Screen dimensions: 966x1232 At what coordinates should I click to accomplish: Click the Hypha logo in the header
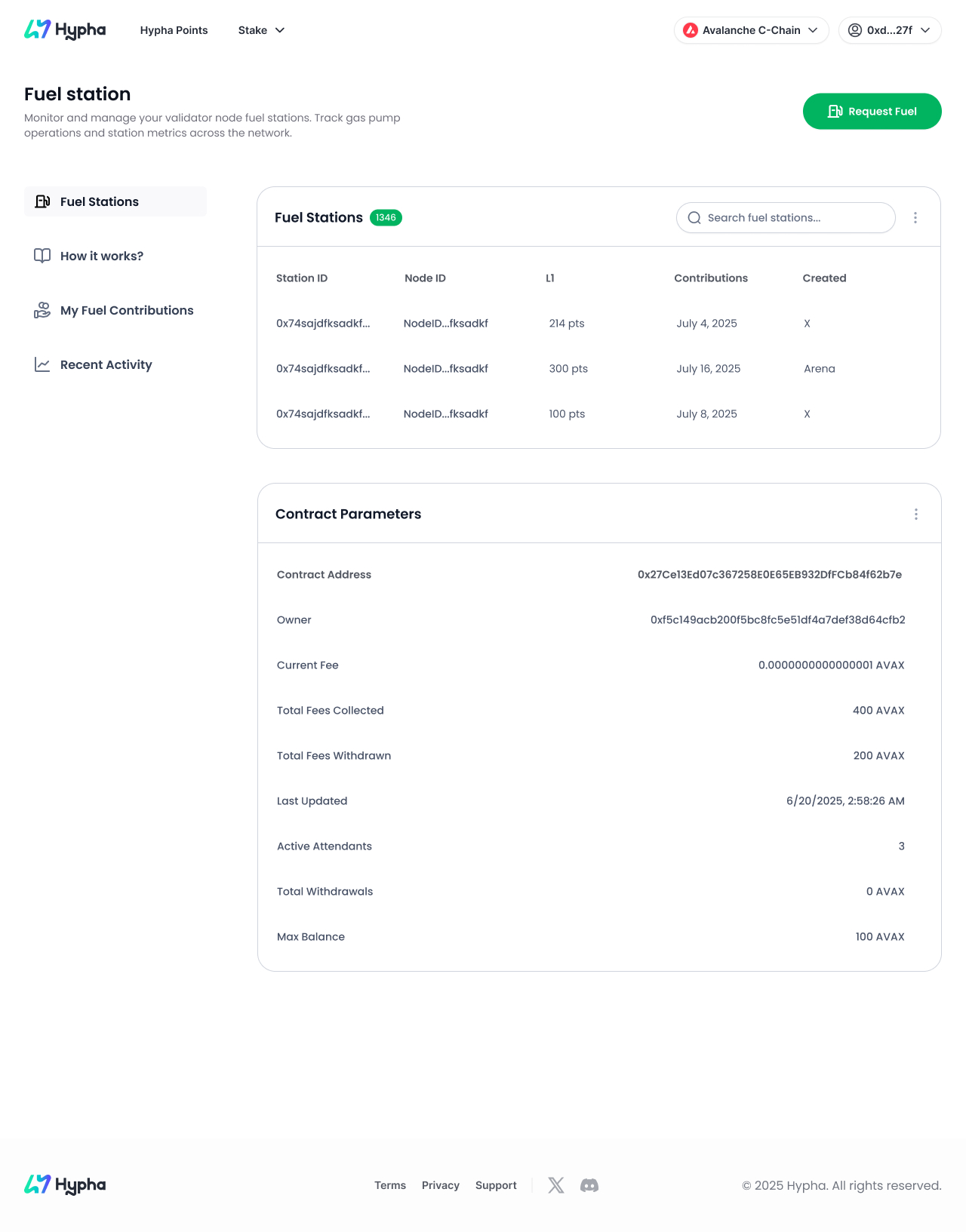click(65, 30)
